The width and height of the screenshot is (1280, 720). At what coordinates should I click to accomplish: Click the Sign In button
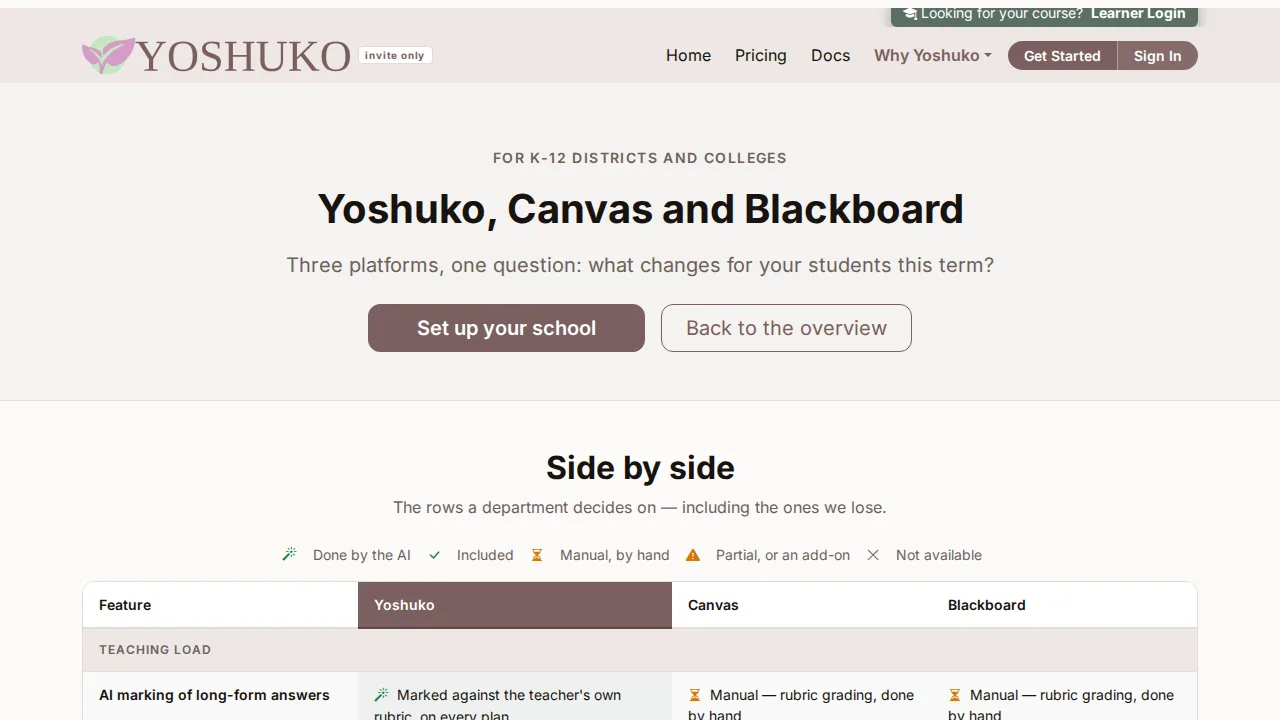click(x=1157, y=56)
